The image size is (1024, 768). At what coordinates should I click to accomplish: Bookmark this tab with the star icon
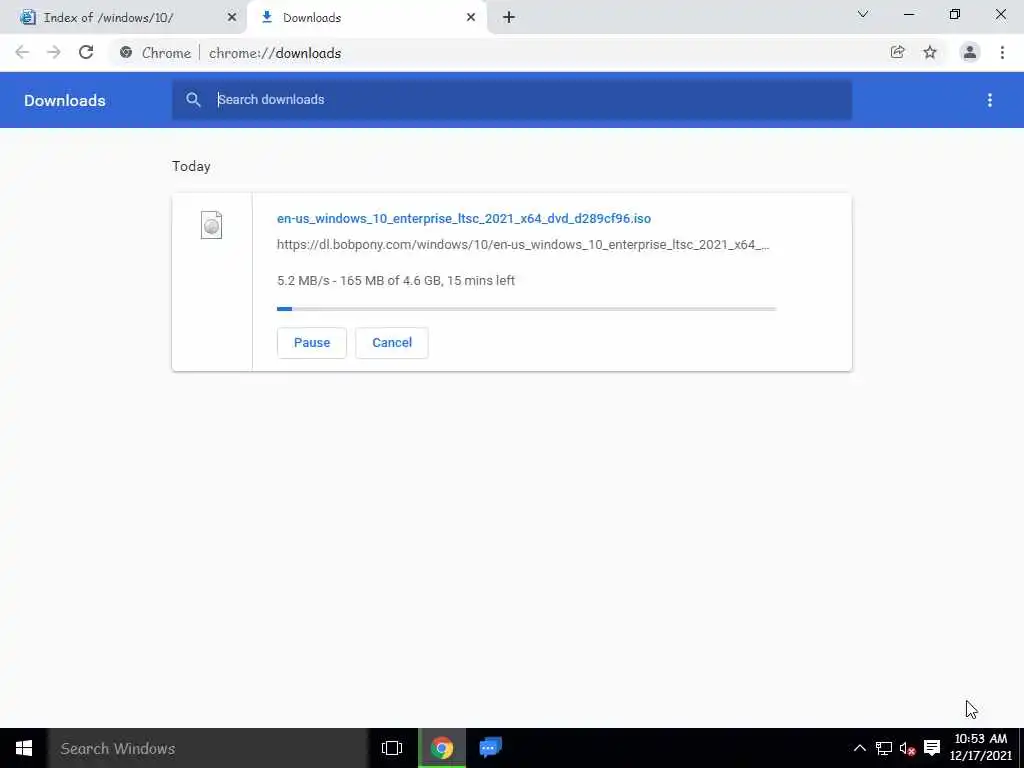930,52
